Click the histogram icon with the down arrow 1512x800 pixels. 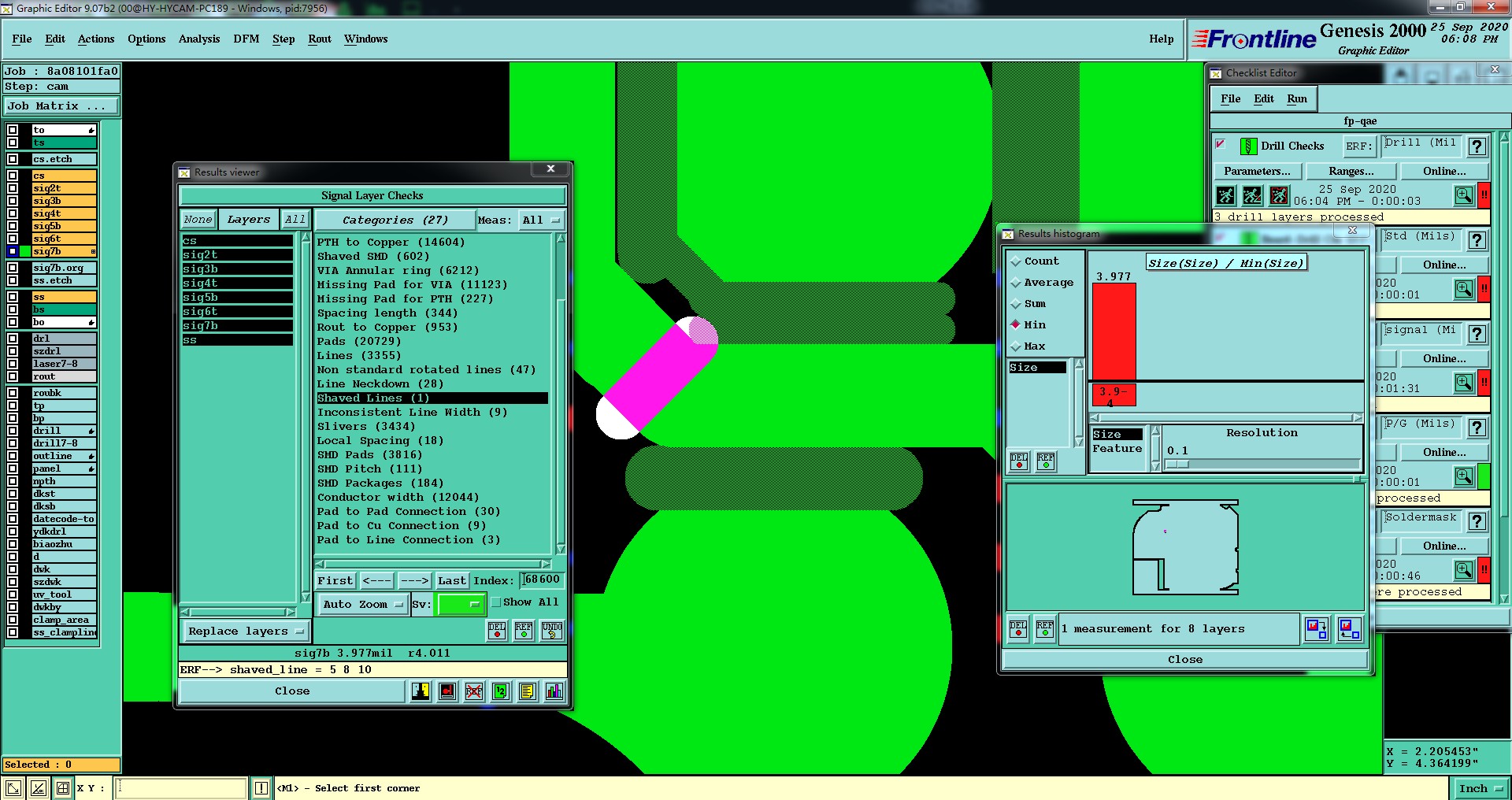1317,628
